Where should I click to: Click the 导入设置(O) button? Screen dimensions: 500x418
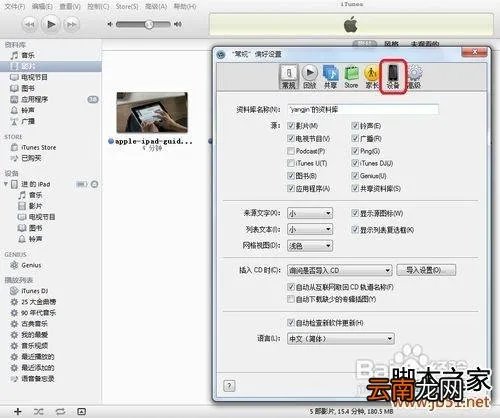click(x=426, y=270)
